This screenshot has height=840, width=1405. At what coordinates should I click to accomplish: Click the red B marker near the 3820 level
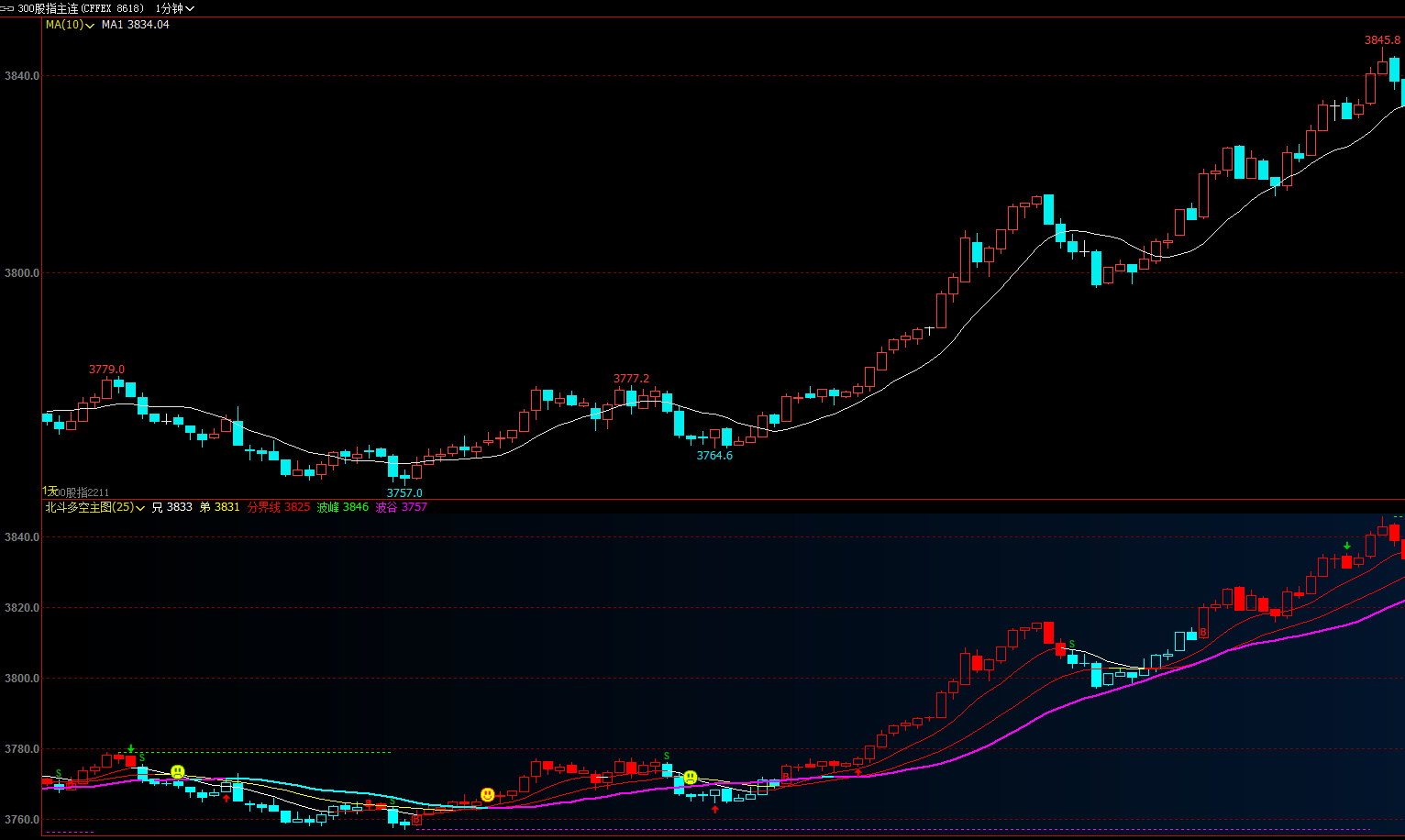pyautogui.click(x=1203, y=633)
